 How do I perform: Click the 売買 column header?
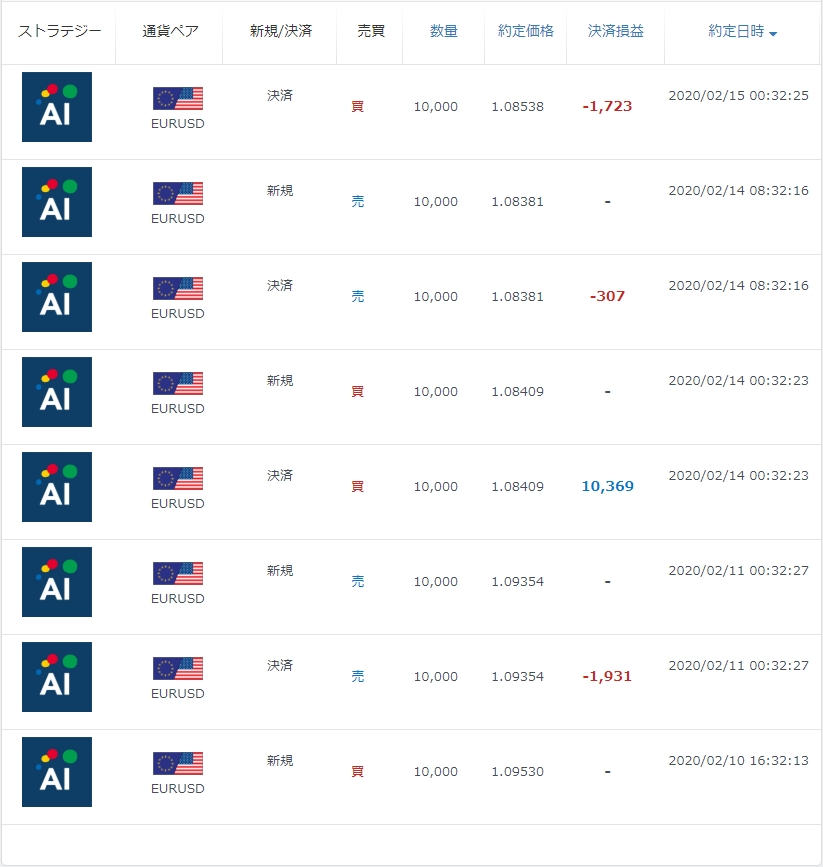(371, 31)
